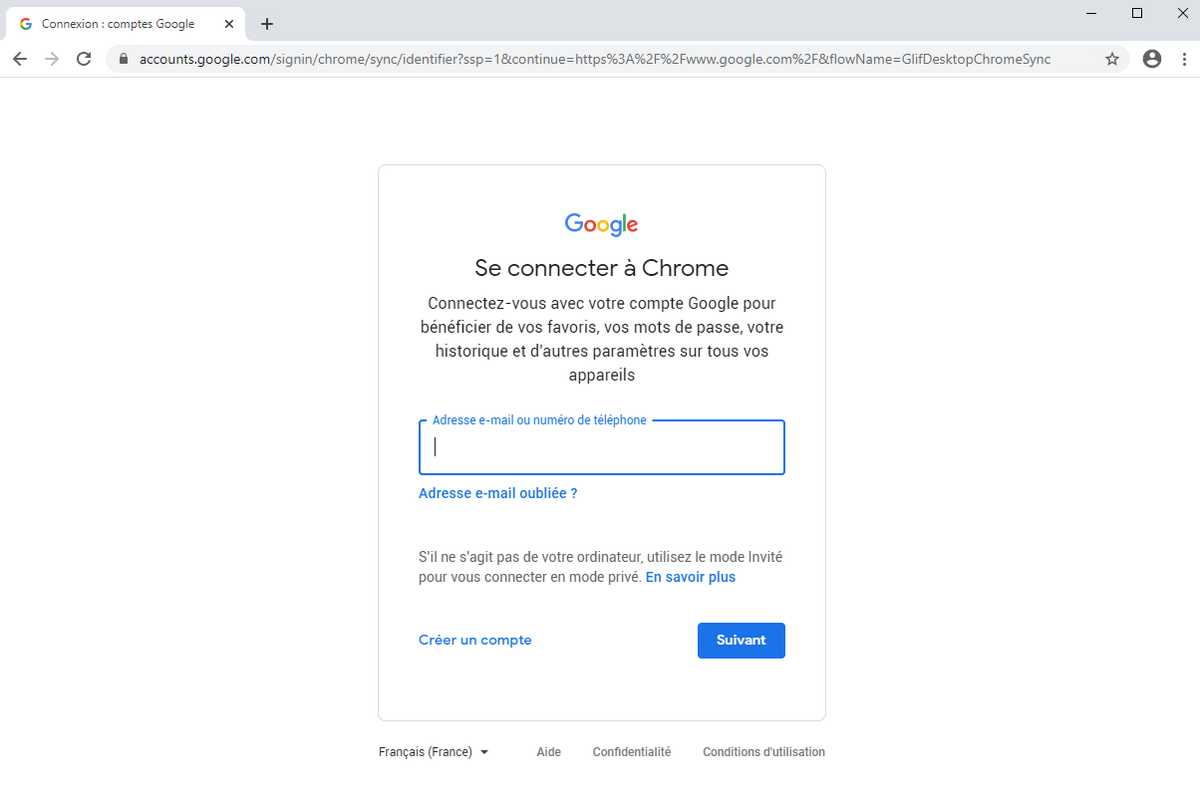Click the browser back navigation arrow

click(20, 59)
